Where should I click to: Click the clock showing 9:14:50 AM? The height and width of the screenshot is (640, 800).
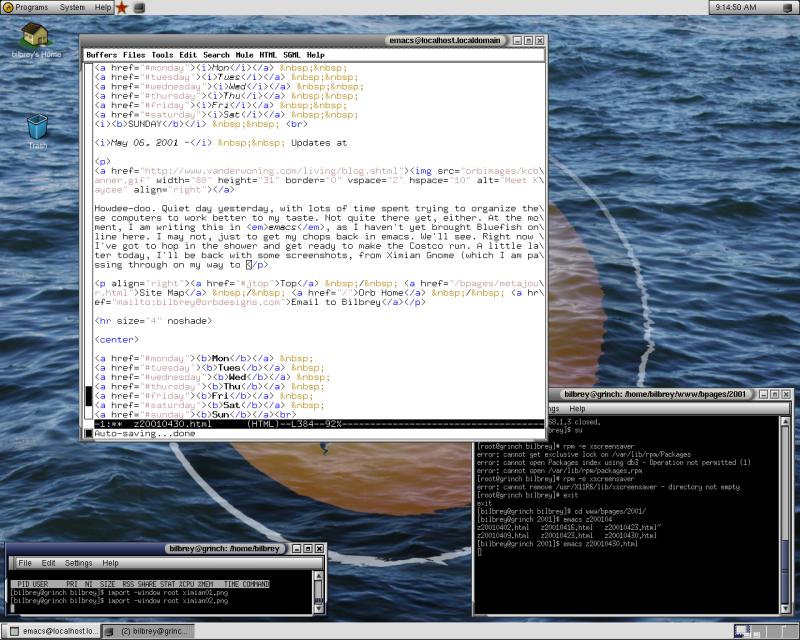(738, 7)
